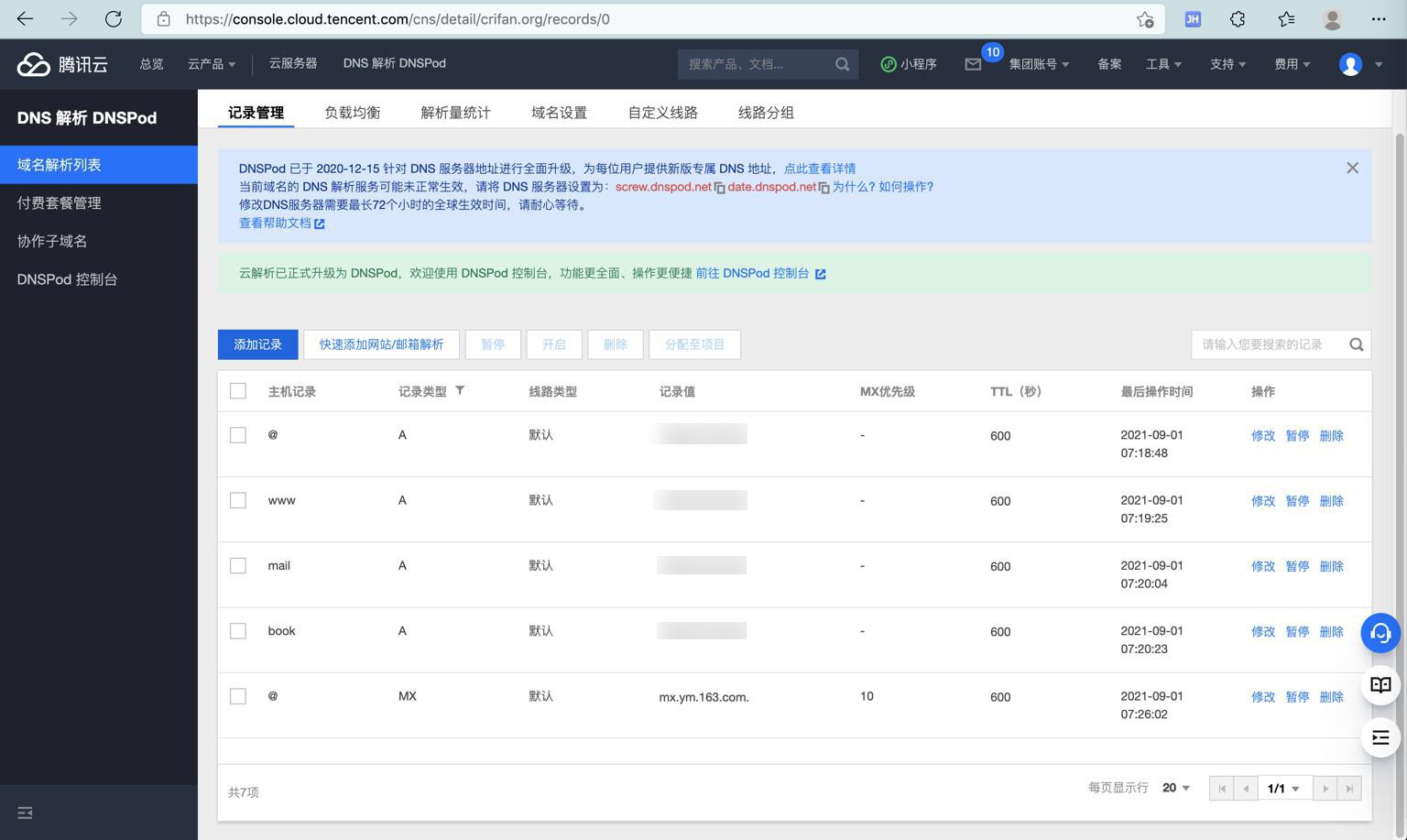Check the MX record checkbox
Image resolution: width=1407 pixels, height=840 pixels.
coord(238,696)
